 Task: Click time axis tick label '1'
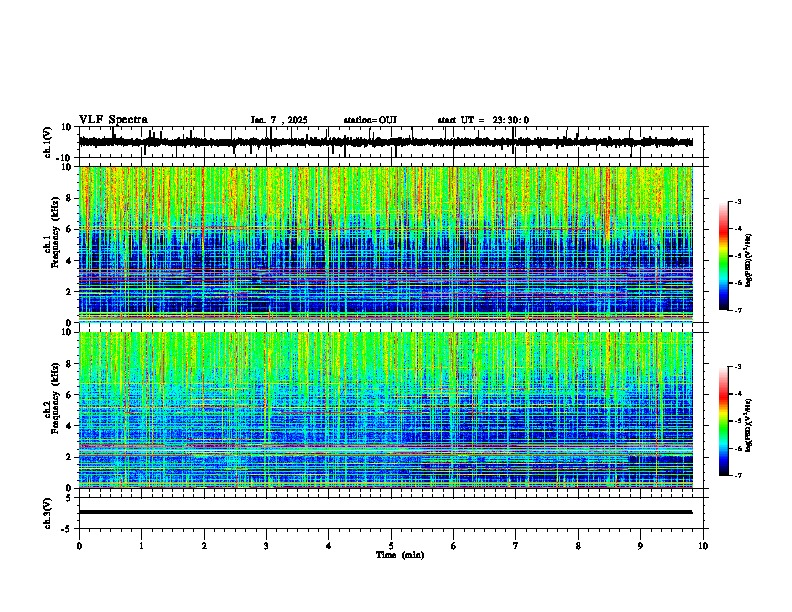click(141, 546)
